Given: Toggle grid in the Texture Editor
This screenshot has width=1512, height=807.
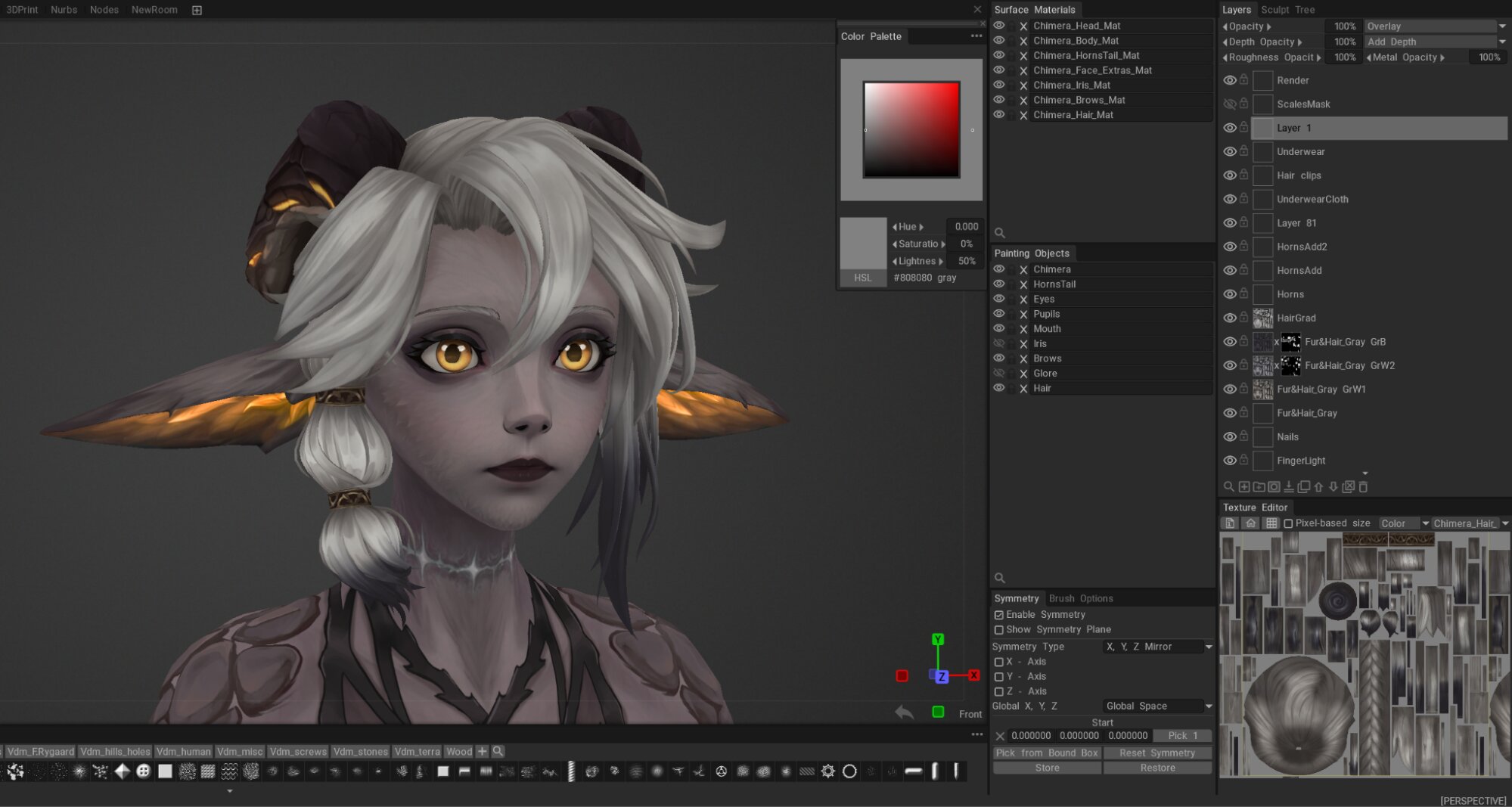Looking at the screenshot, I should coord(1271,523).
